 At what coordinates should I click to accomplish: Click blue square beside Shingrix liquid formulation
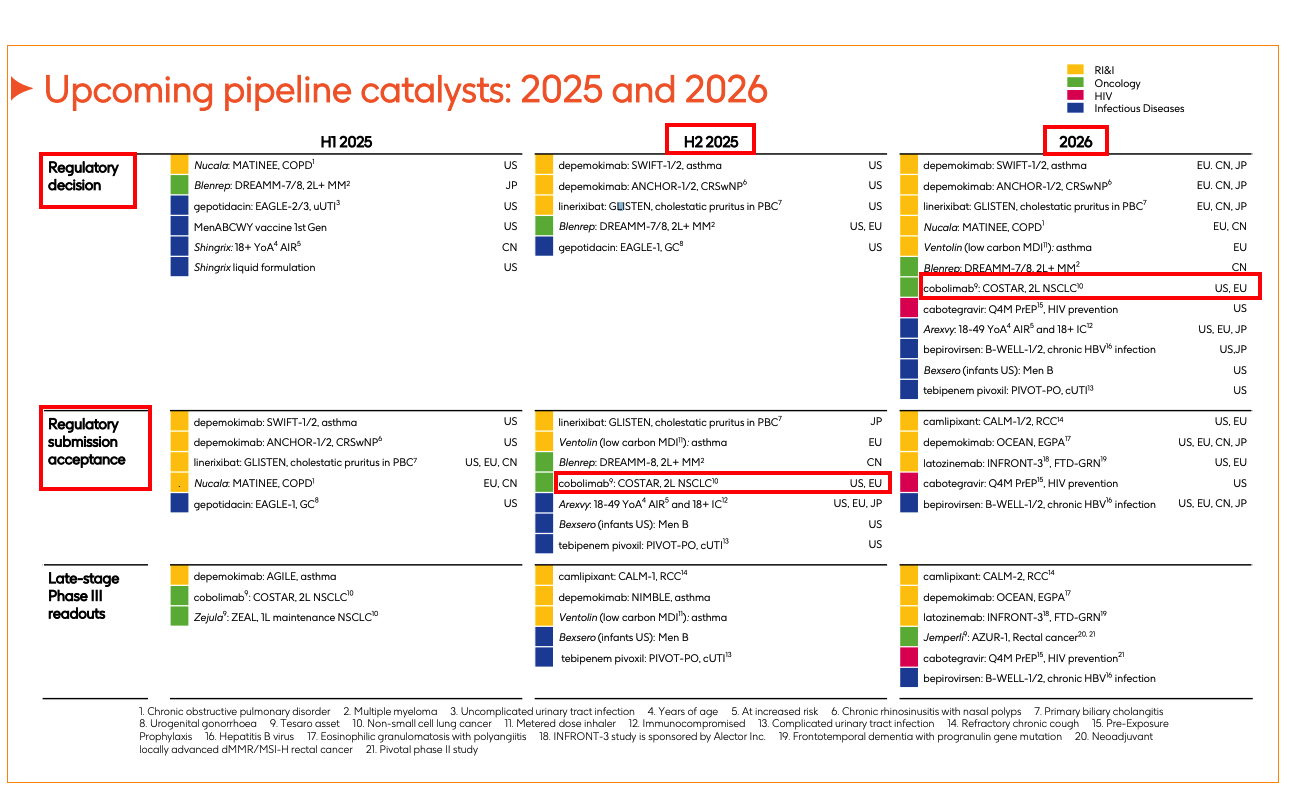179,267
